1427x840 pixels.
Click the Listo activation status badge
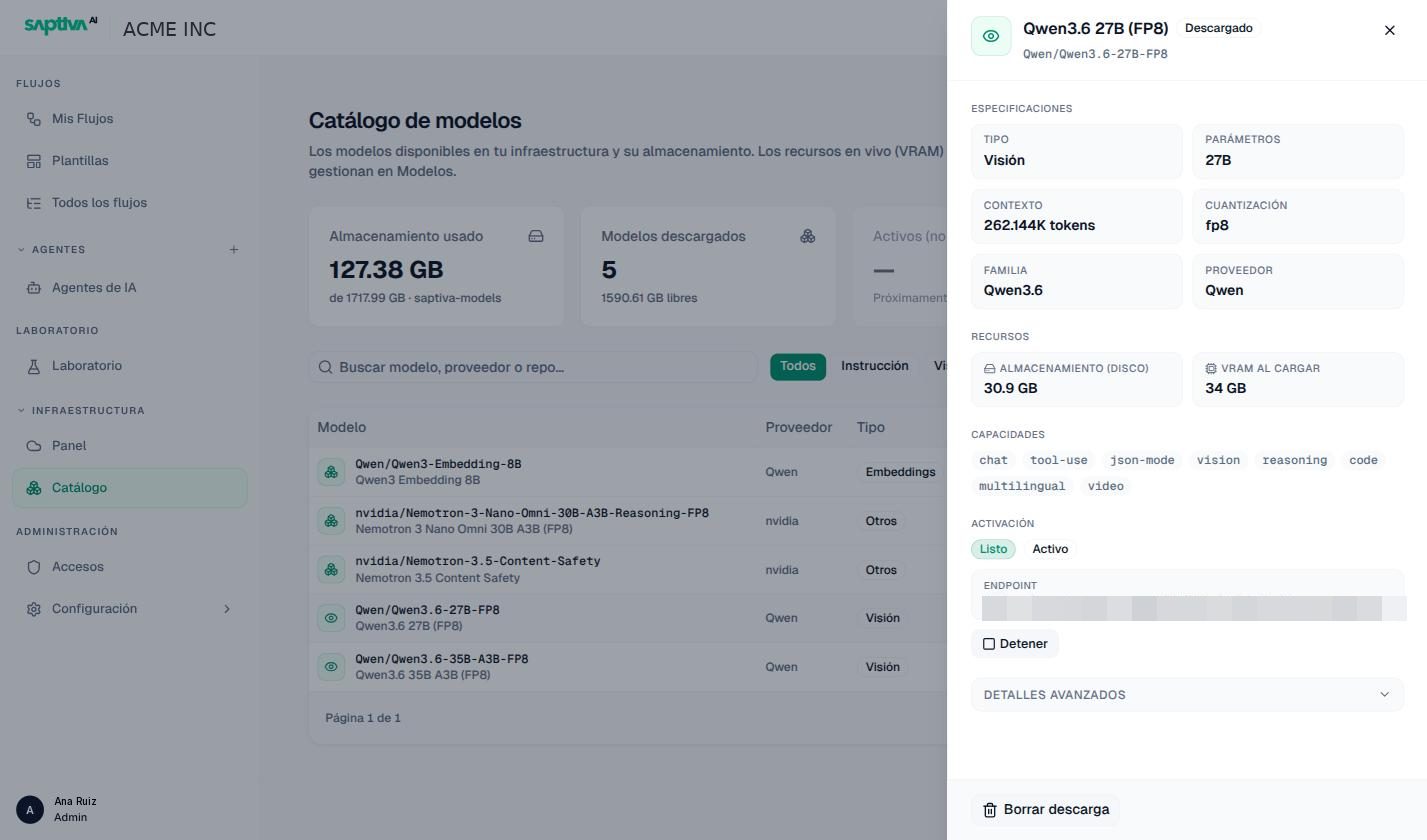point(993,549)
